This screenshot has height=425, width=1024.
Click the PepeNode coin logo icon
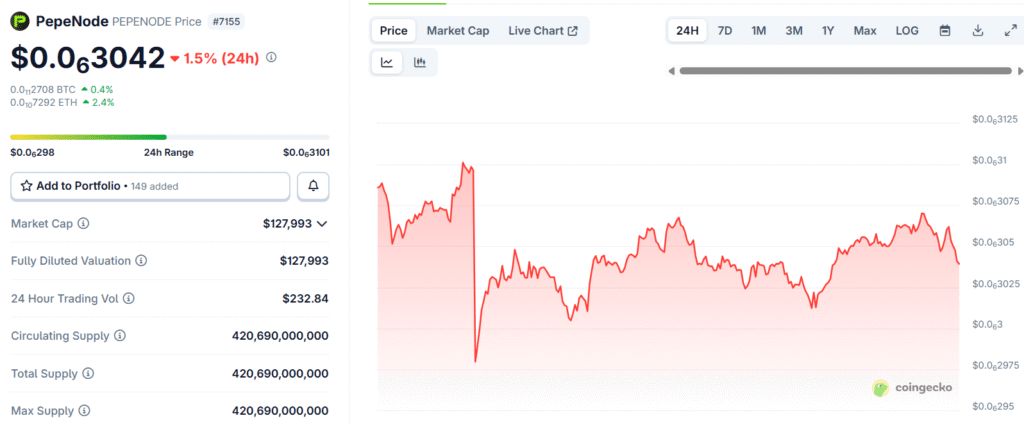20,22
